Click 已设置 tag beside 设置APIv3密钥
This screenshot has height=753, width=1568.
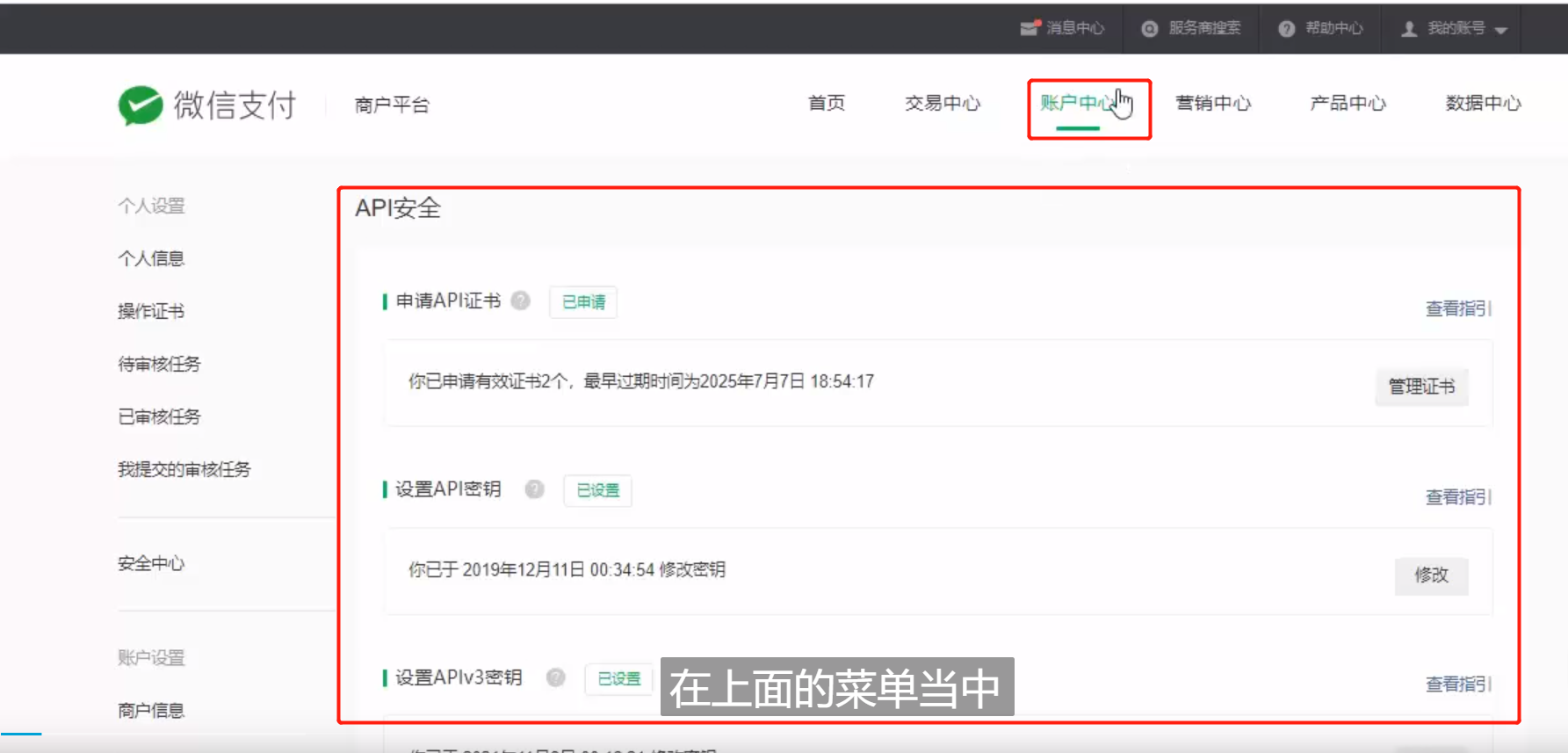pos(619,678)
